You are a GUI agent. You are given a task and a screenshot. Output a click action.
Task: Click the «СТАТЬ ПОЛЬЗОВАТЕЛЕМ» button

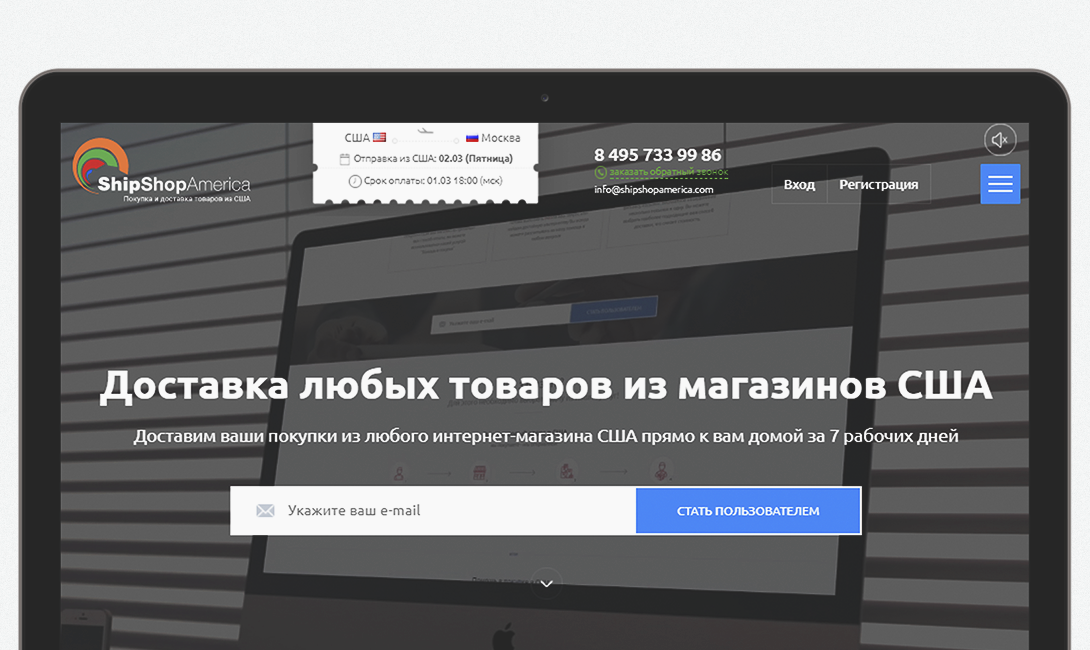point(748,510)
